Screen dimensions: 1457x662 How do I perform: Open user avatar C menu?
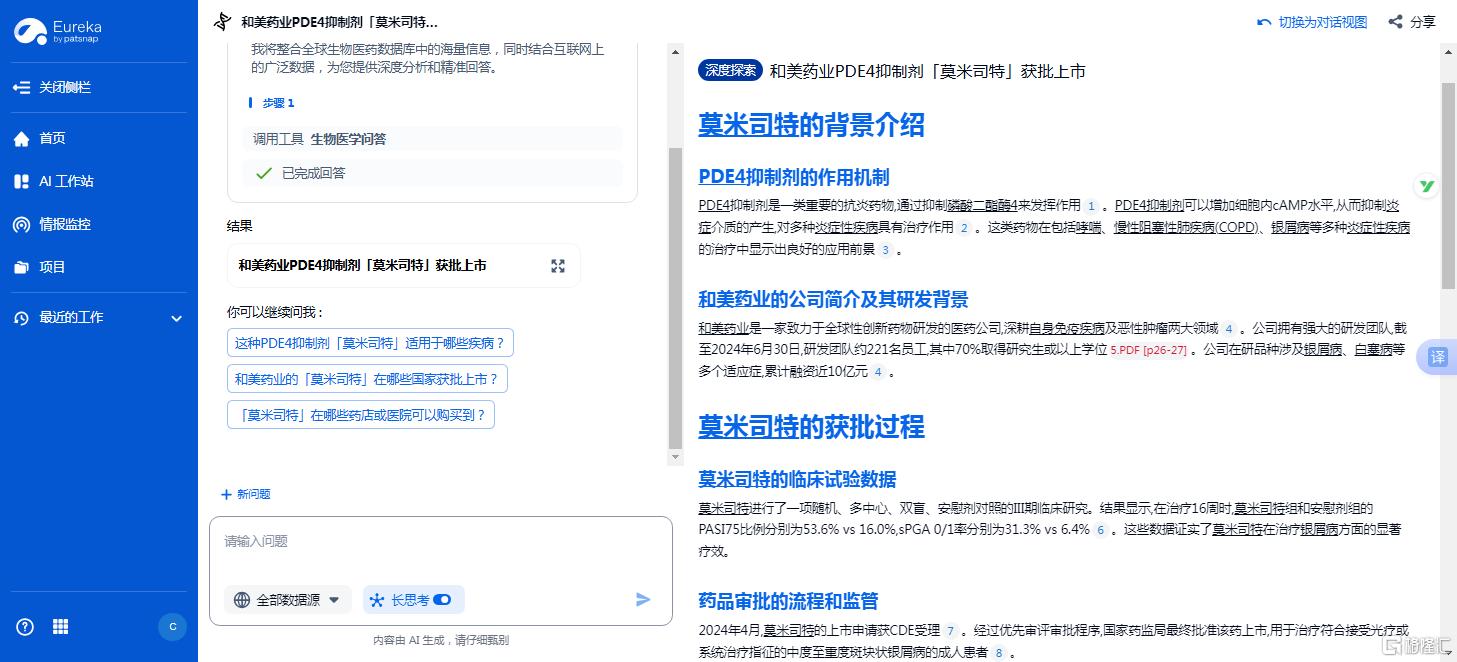pos(172,627)
